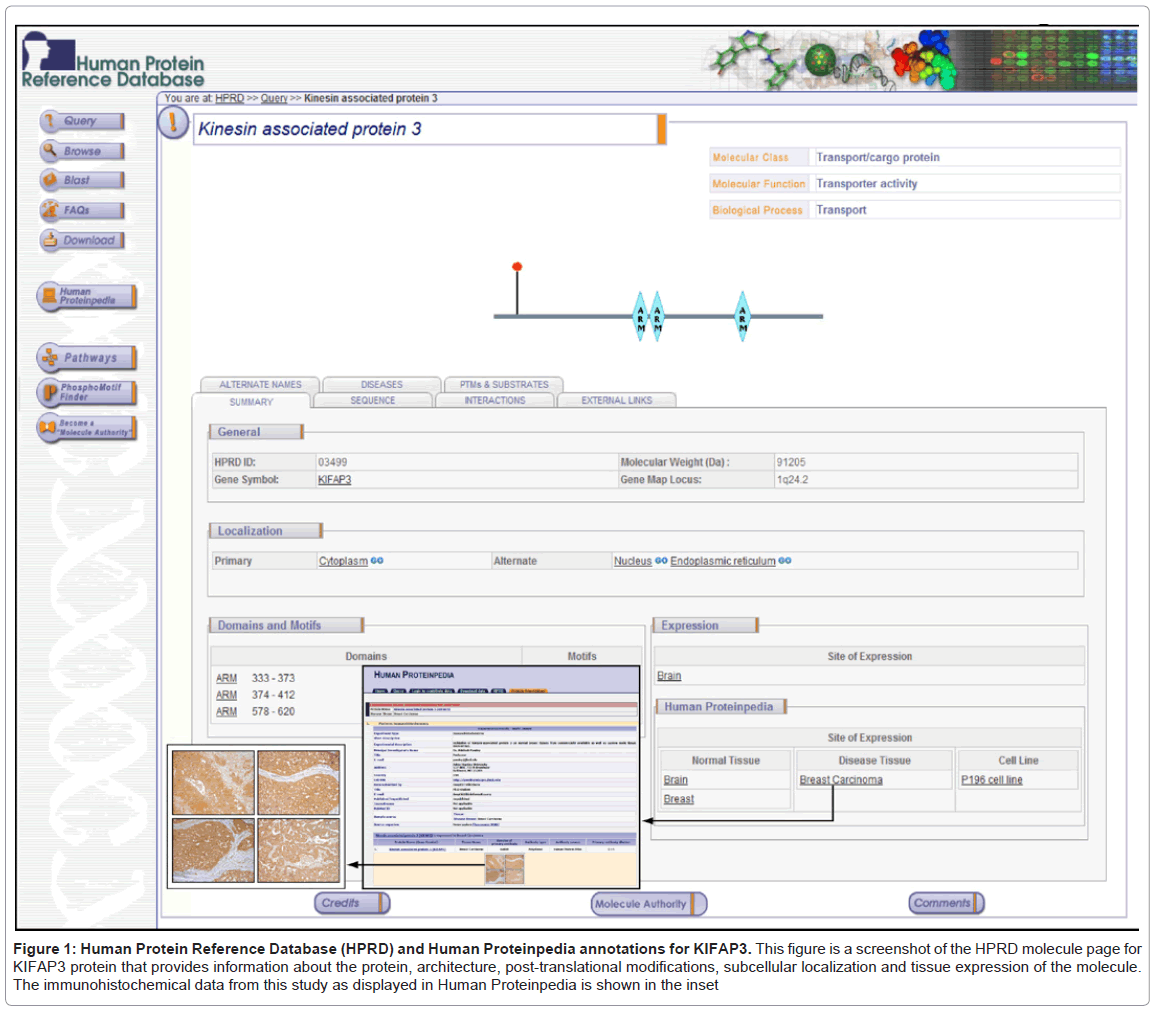This screenshot has height=1011, width=1156.
Task: Open the Interactions tab
Action: tap(494, 400)
